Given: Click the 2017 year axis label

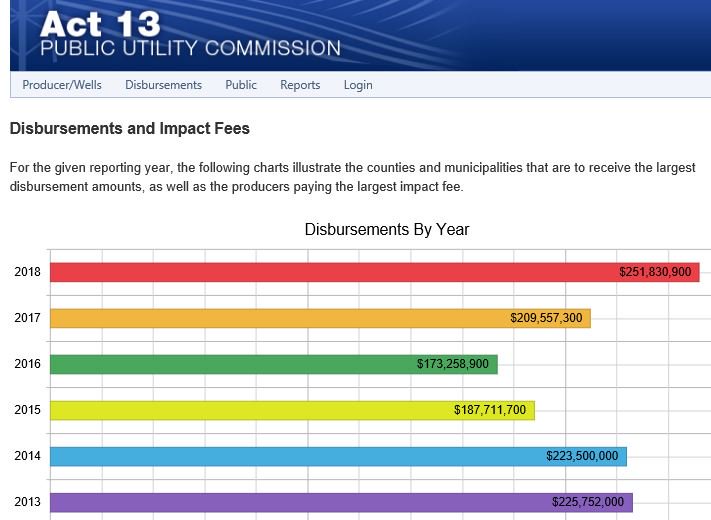Looking at the screenshot, I should coord(28,318).
